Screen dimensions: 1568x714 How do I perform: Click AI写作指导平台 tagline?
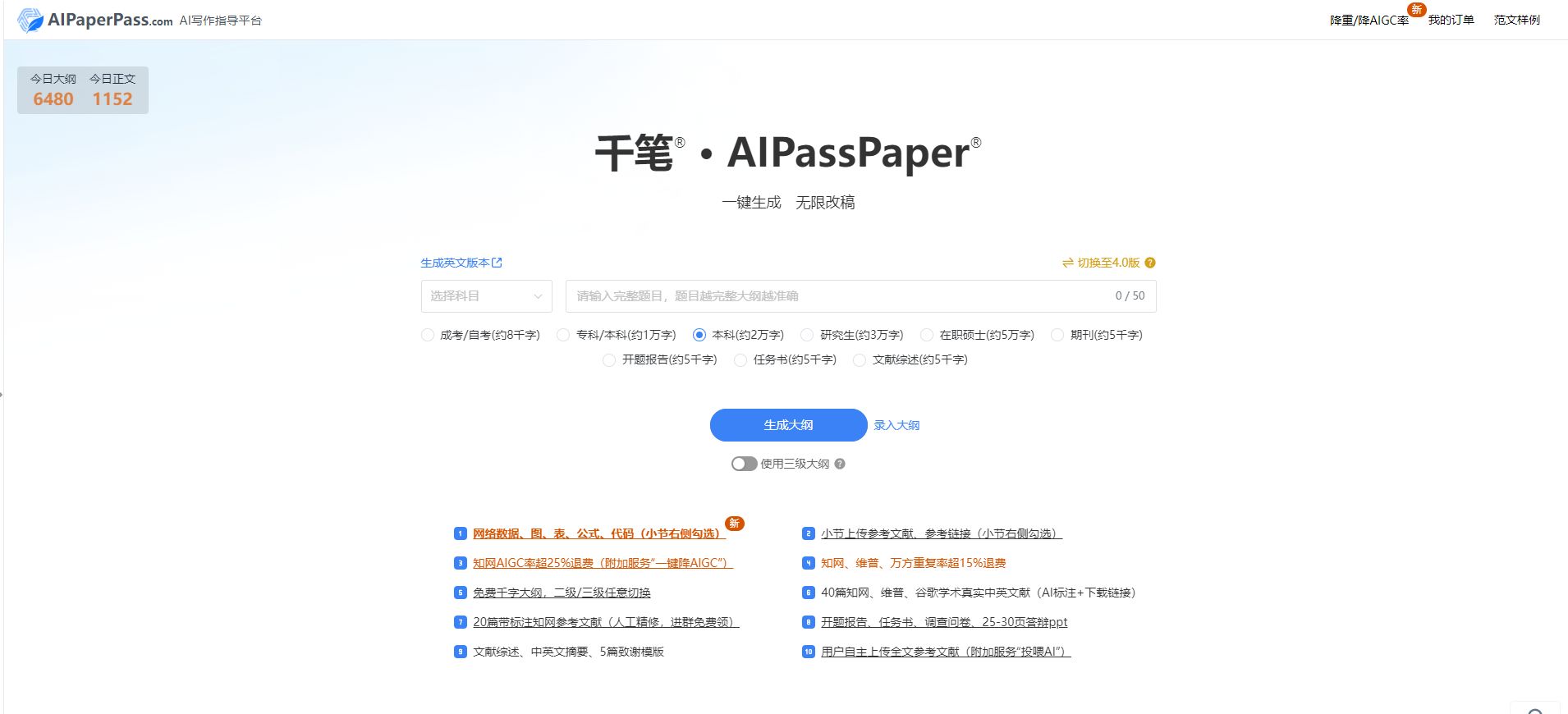(220, 21)
